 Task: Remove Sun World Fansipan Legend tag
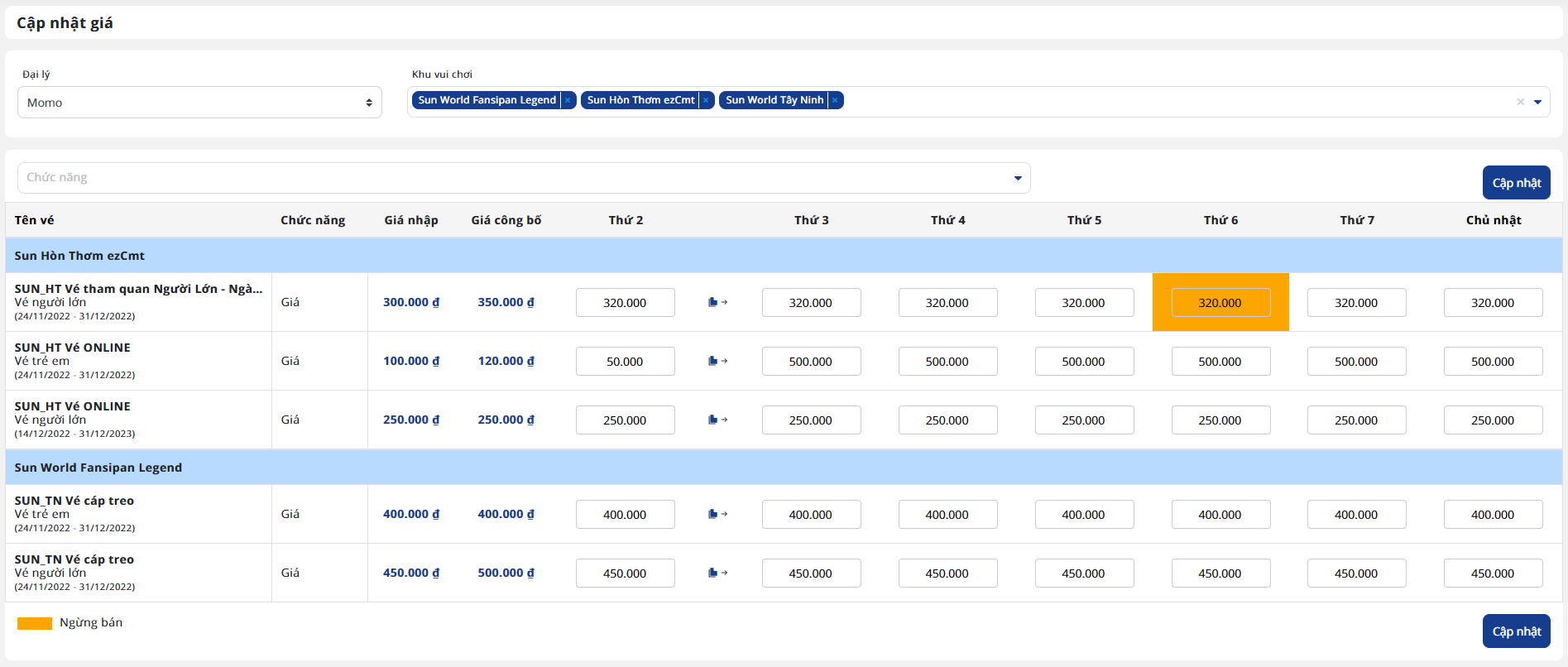click(x=568, y=100)
